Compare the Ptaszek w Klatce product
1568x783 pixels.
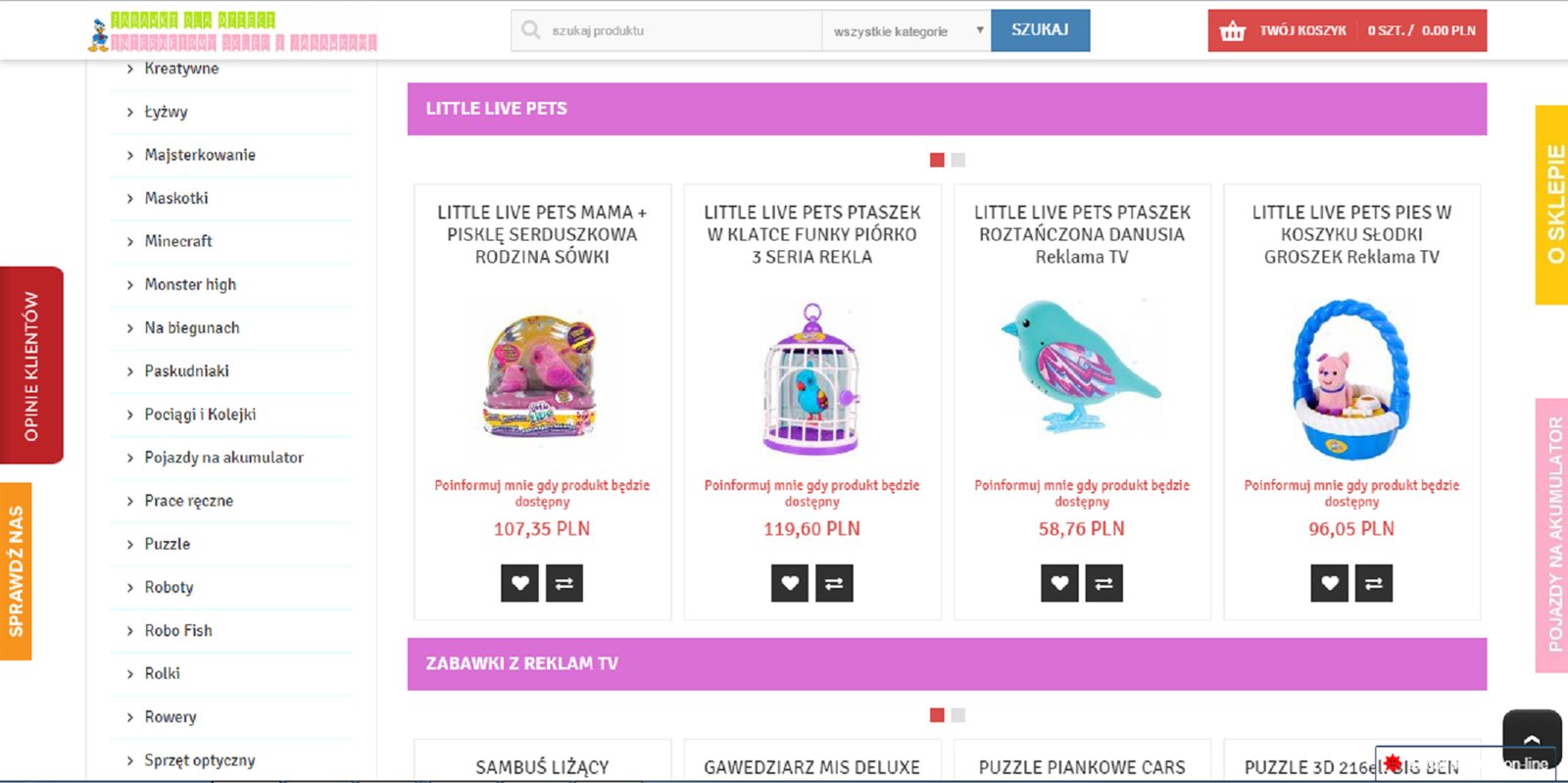point(834,583)
